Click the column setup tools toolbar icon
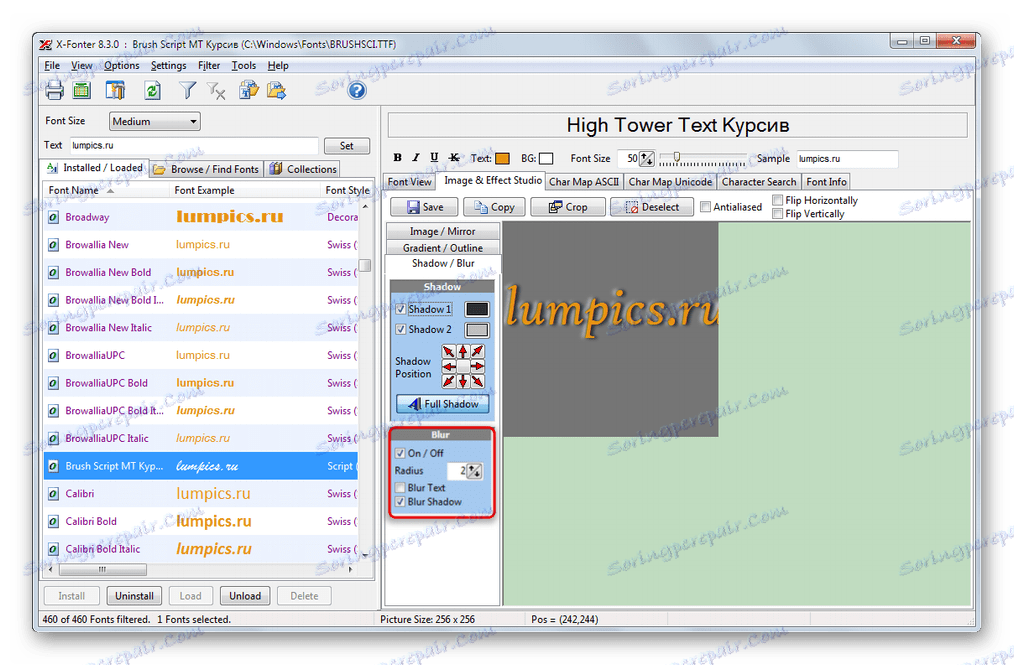The image size is (1014, 665). pos(116,90)
